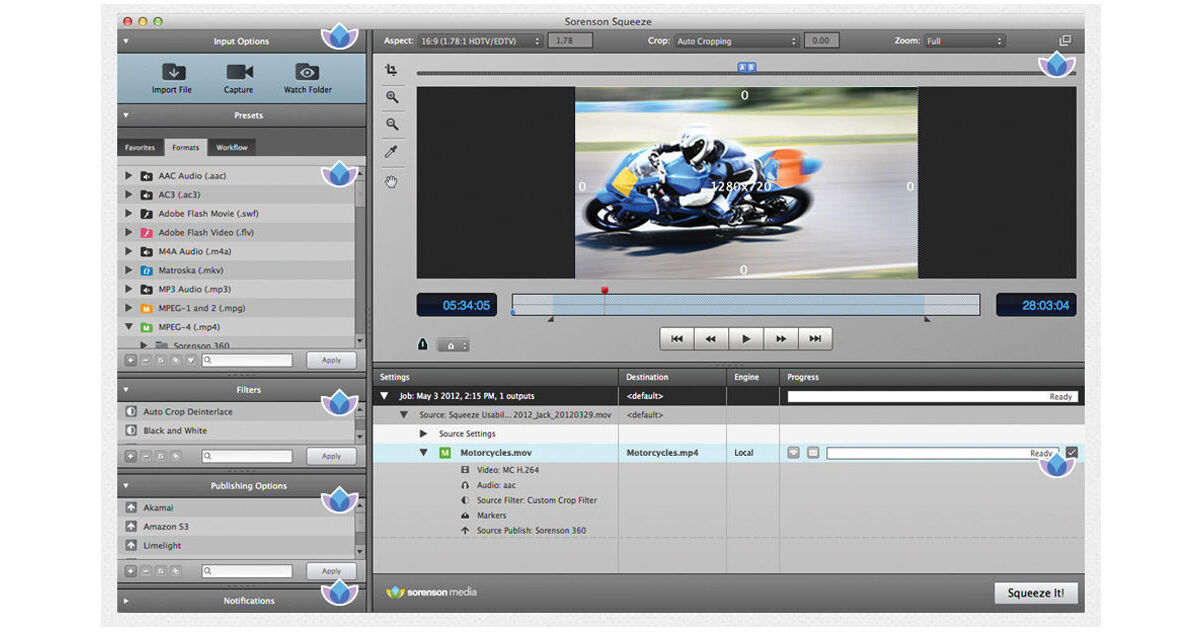The image size is (1203, 632).
Task: Click the plus button in Presets panel
Action: coord(131,360)
